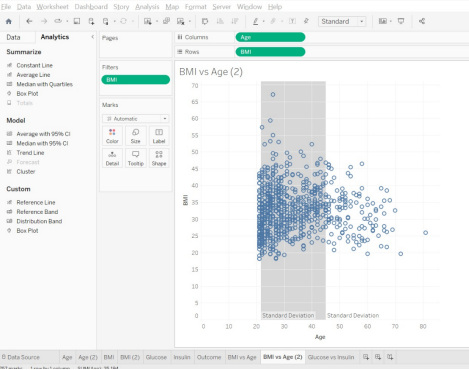Click the highlight pen icon
The height and width of the screenshot is (370, 469).
coord(255,21)
